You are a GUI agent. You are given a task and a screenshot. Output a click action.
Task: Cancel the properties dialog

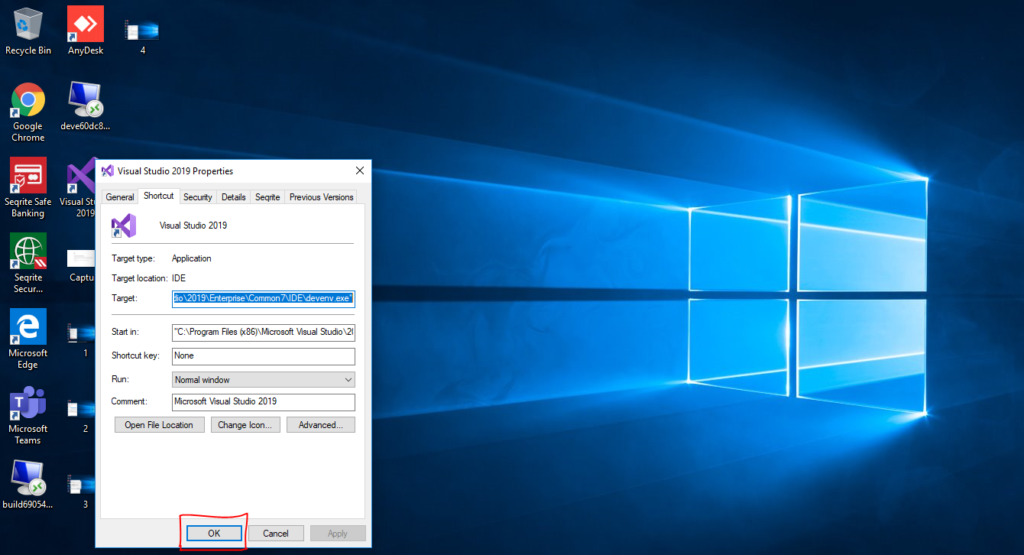276,533
